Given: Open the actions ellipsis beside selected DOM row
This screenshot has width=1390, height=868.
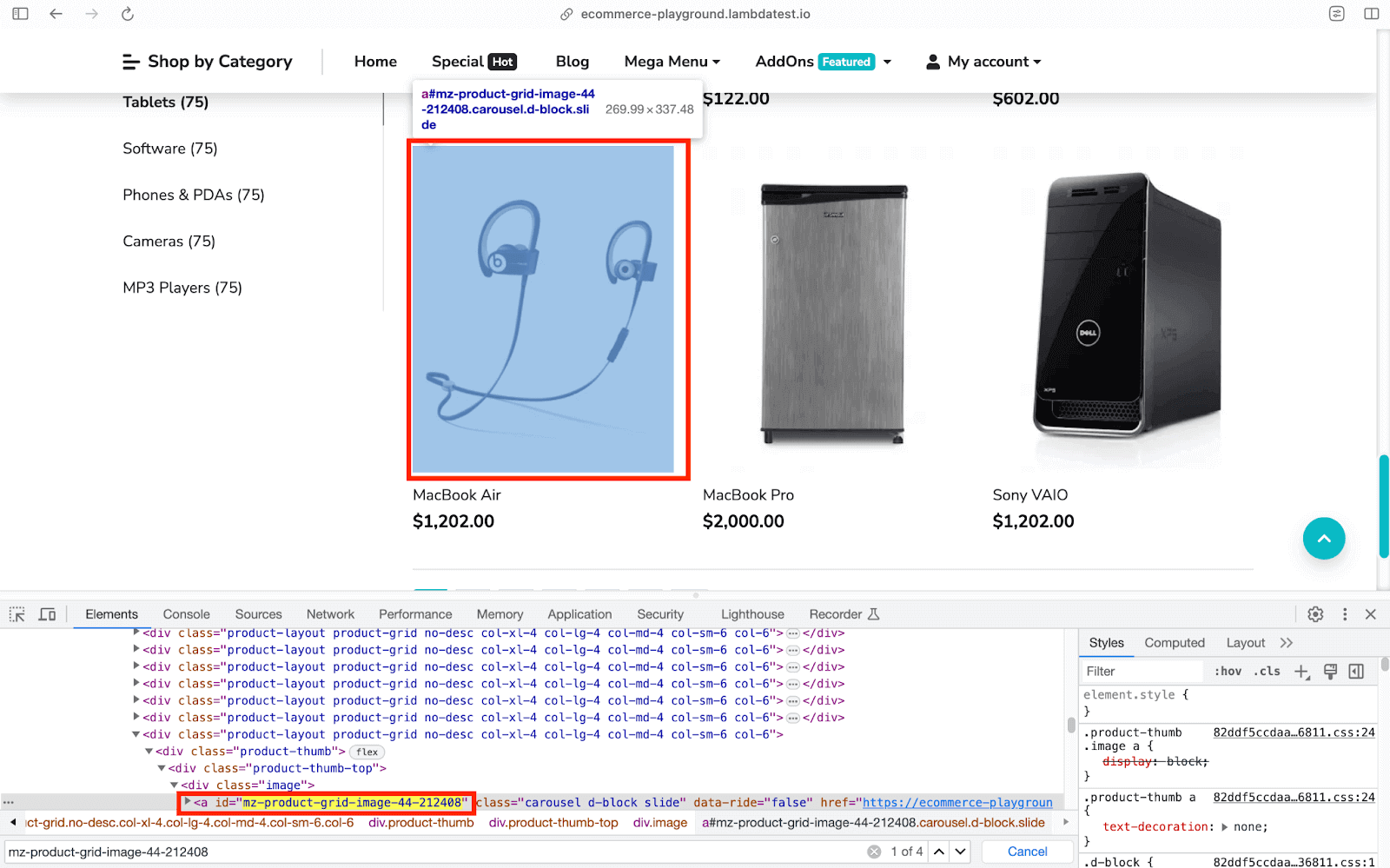Looking at the screenshot, I should [x=9, y=802].
